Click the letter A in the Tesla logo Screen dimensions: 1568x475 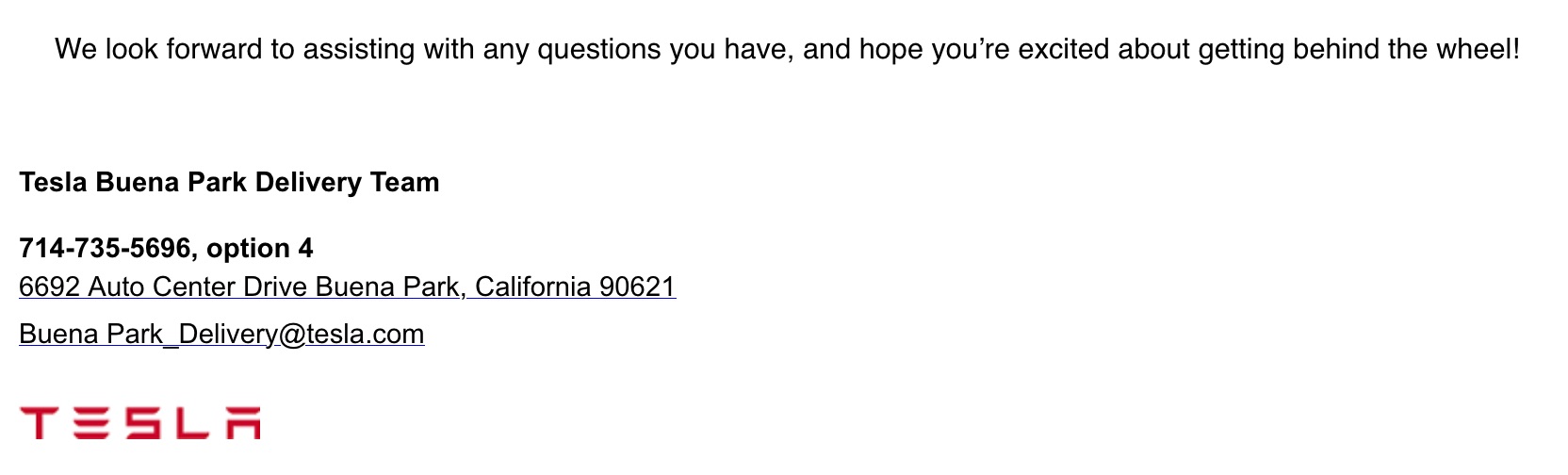coord(242,423)
